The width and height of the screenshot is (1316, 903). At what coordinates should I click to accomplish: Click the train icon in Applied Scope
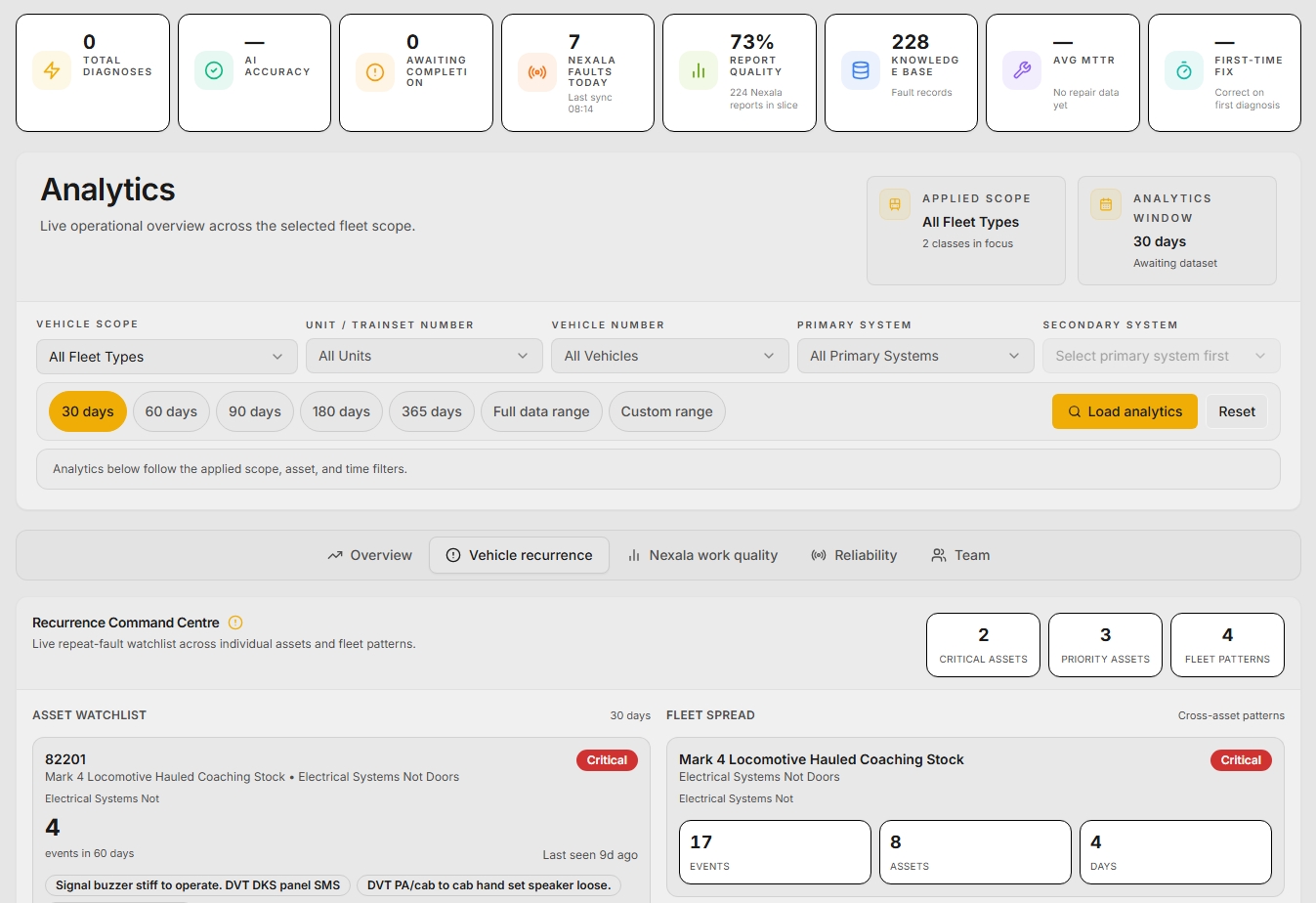(895, 204)
